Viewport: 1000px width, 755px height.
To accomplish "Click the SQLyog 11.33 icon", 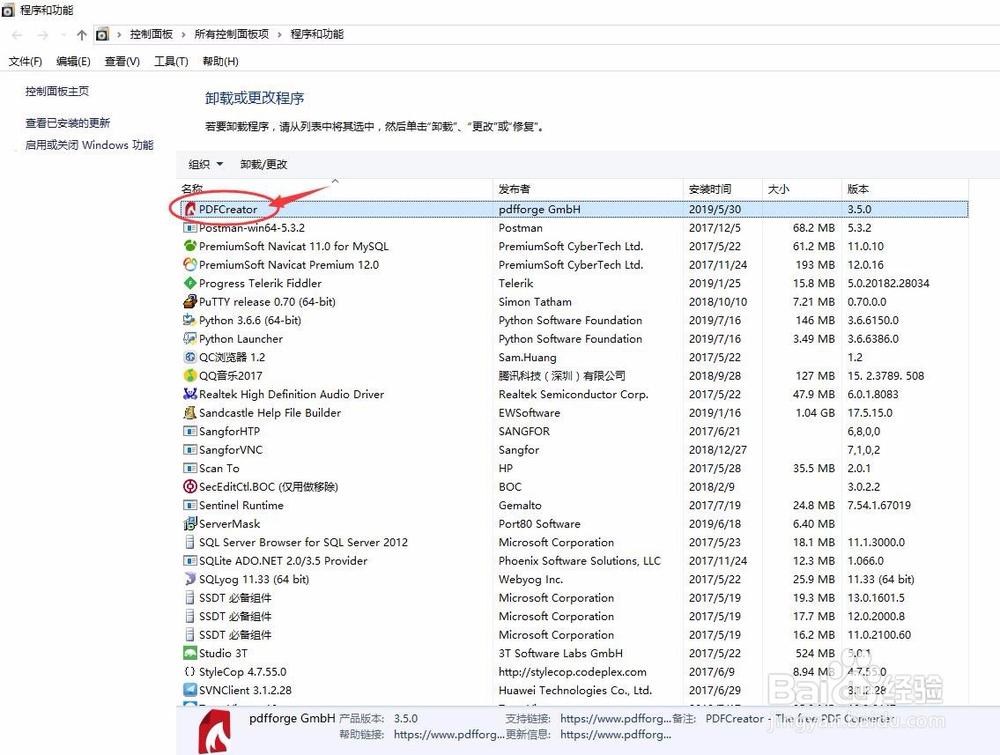I will tap(190, 579).
